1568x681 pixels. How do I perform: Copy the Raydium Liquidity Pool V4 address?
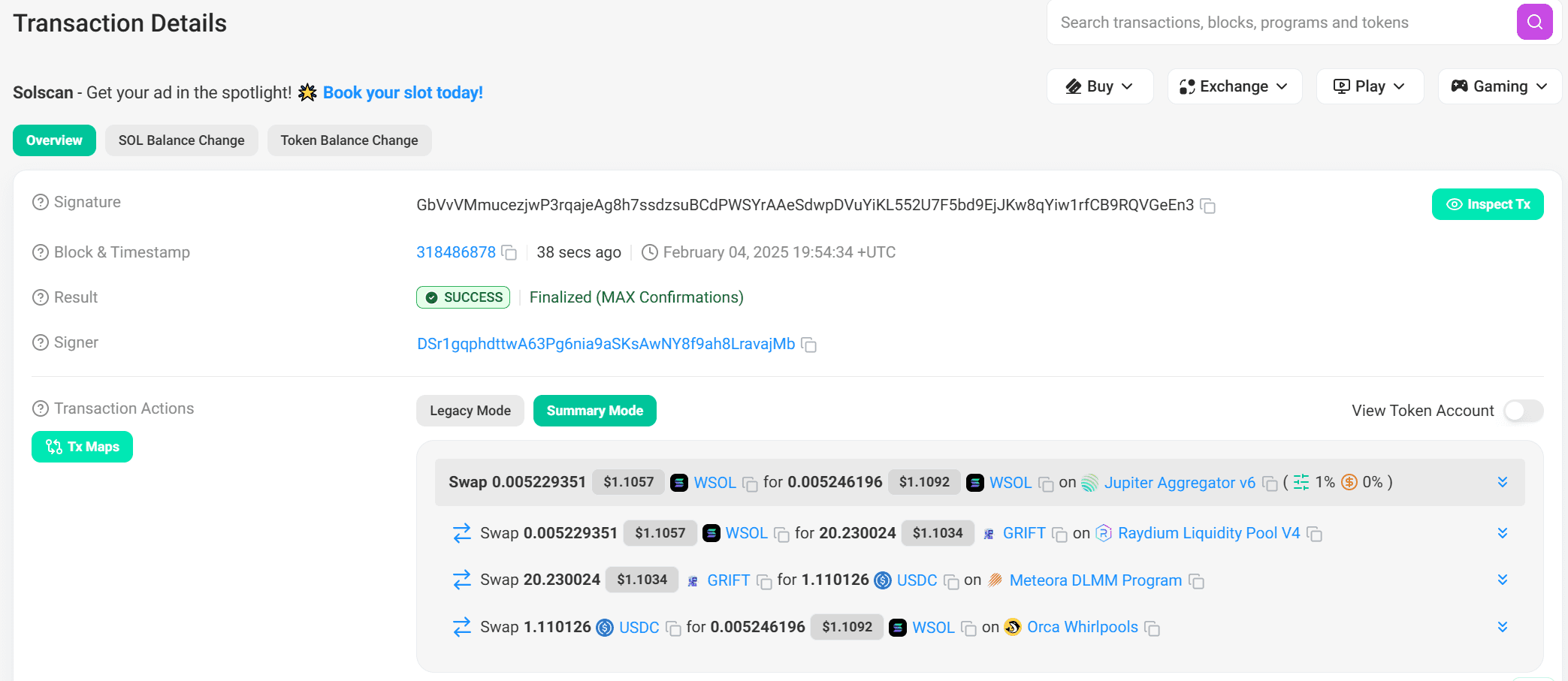[1314, 534]
